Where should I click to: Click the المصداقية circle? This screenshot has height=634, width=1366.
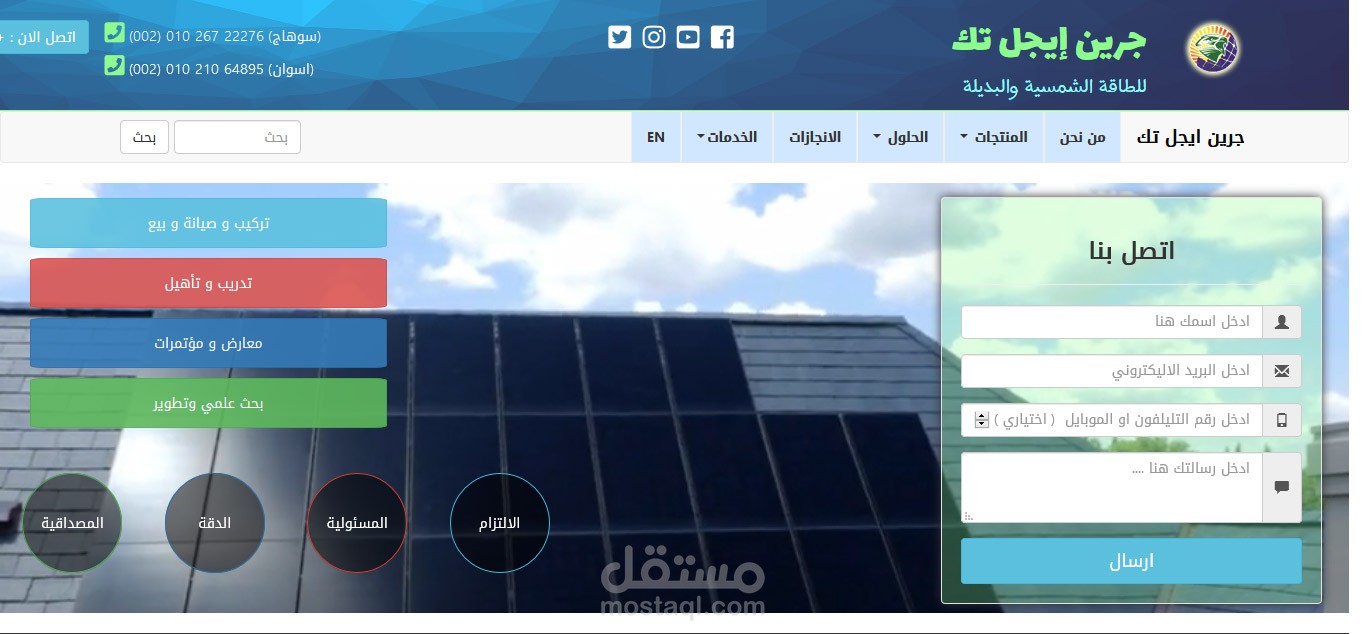point(72,523)
